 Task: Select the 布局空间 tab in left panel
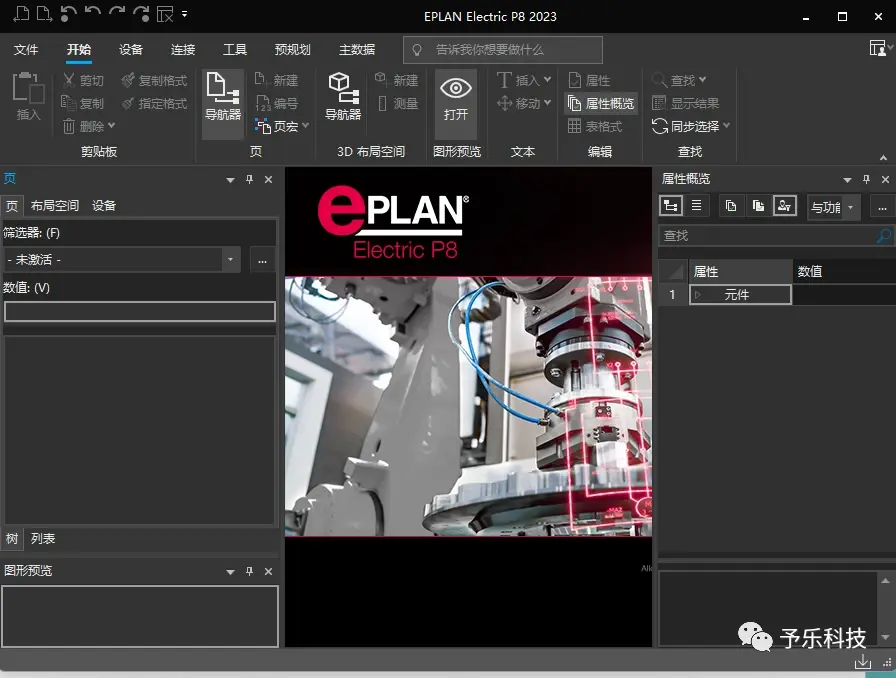pyautogui.click(x=55, y=206)
